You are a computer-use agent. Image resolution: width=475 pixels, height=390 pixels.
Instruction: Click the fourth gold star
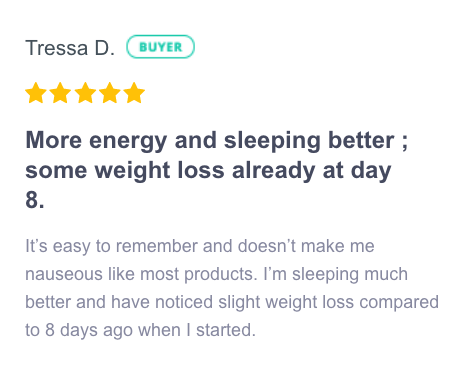pos(110,93)
